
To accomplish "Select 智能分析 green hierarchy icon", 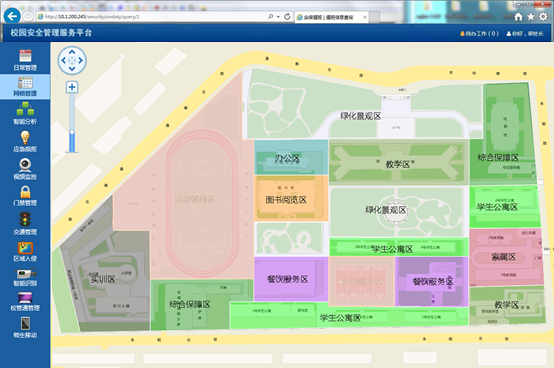I will (x=25, y=109).
